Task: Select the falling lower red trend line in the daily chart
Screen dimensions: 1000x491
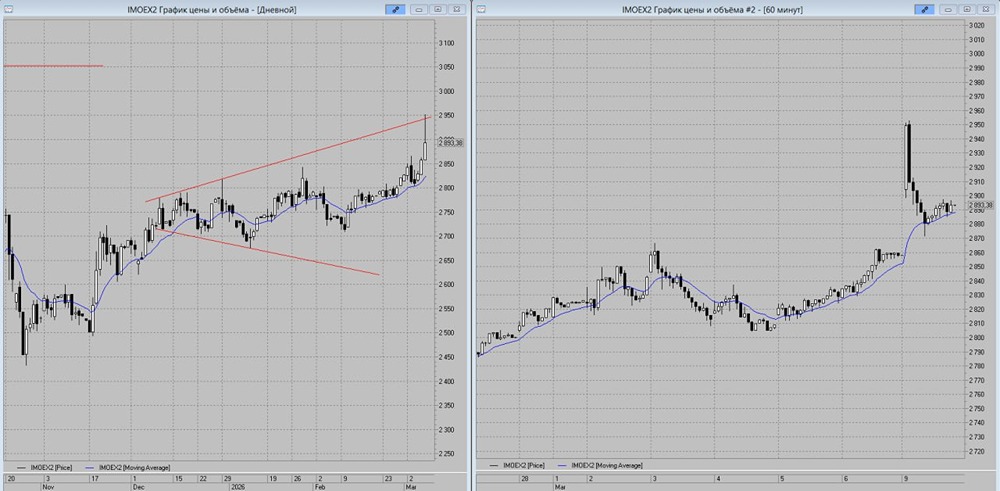Action: point(268,252)
